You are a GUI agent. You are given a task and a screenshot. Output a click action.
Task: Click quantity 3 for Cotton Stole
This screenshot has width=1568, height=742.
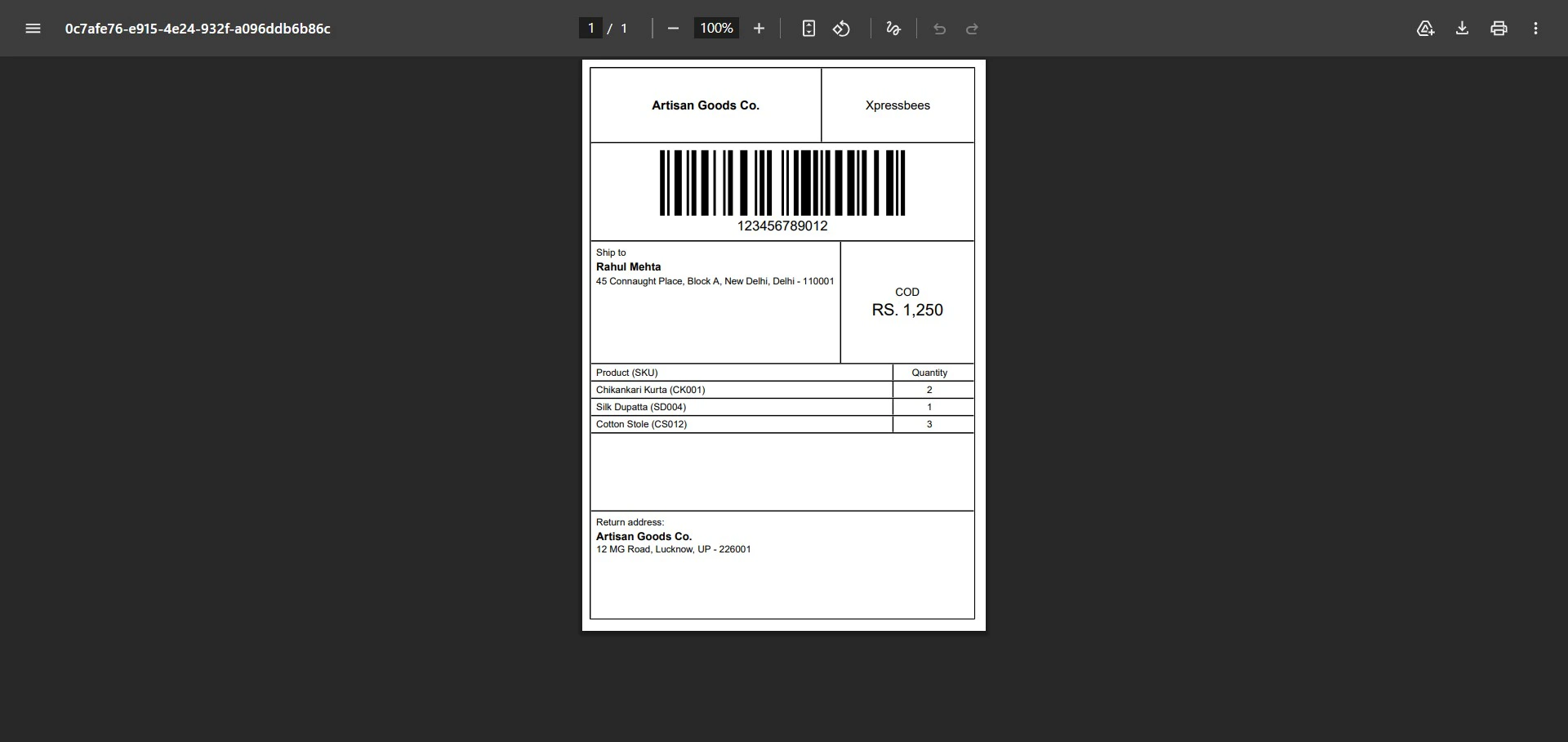(929, 424)
